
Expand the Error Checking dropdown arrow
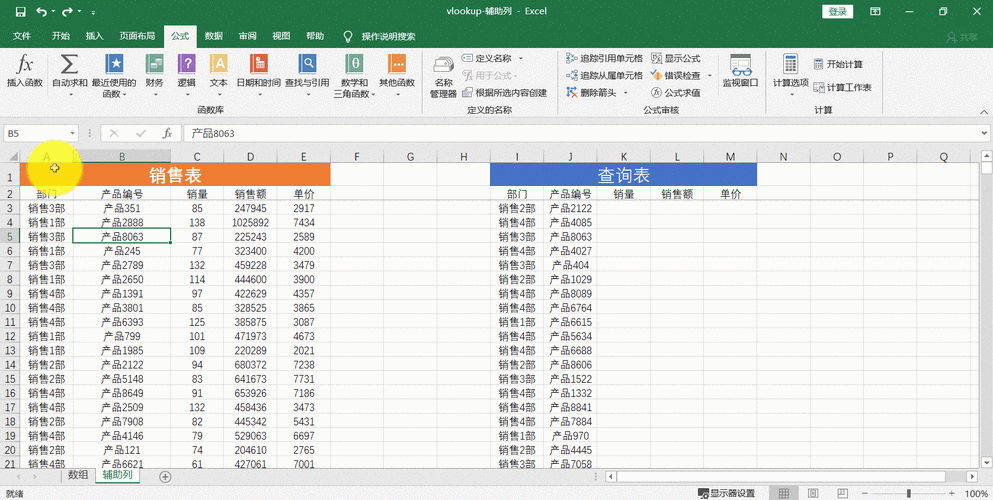tap(709, 75)
